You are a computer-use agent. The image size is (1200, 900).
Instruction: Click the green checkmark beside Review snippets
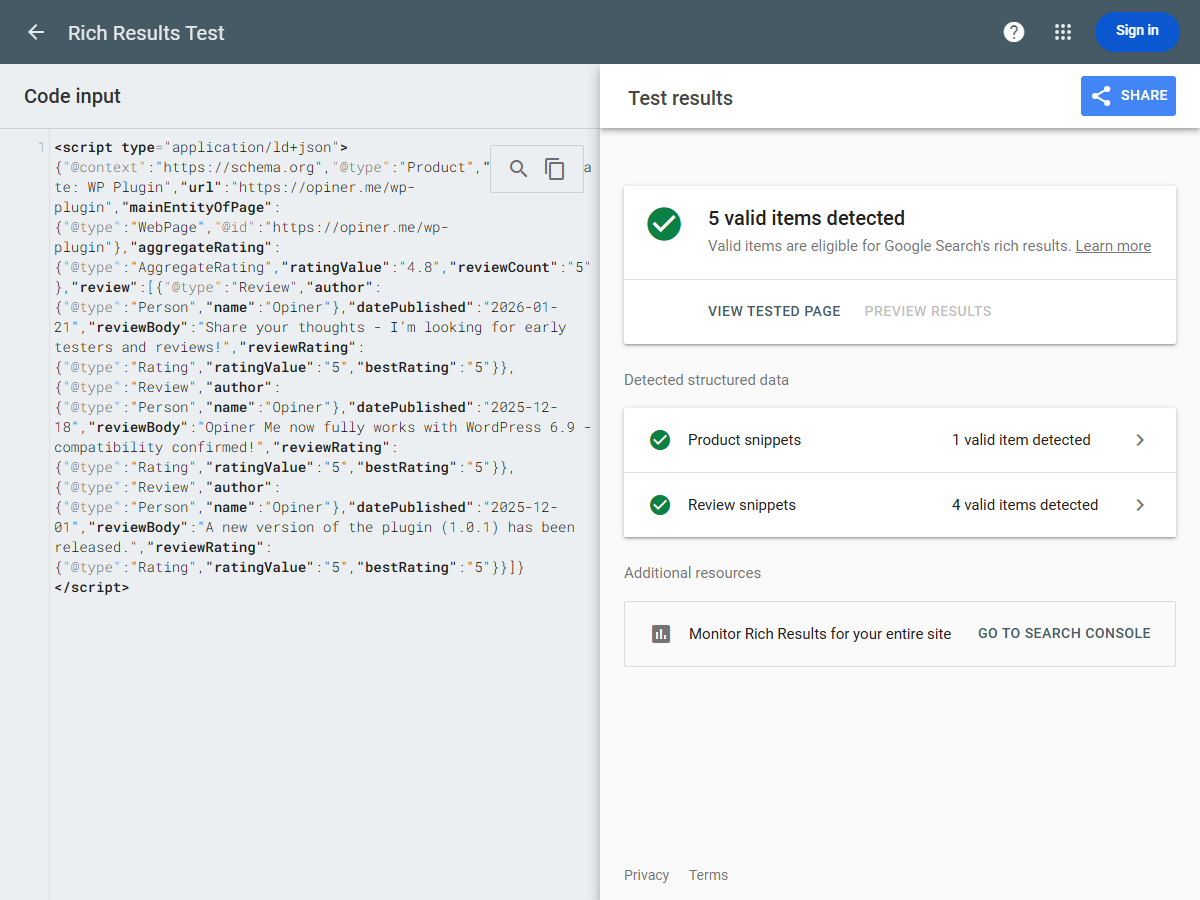(x=660, y=505)
